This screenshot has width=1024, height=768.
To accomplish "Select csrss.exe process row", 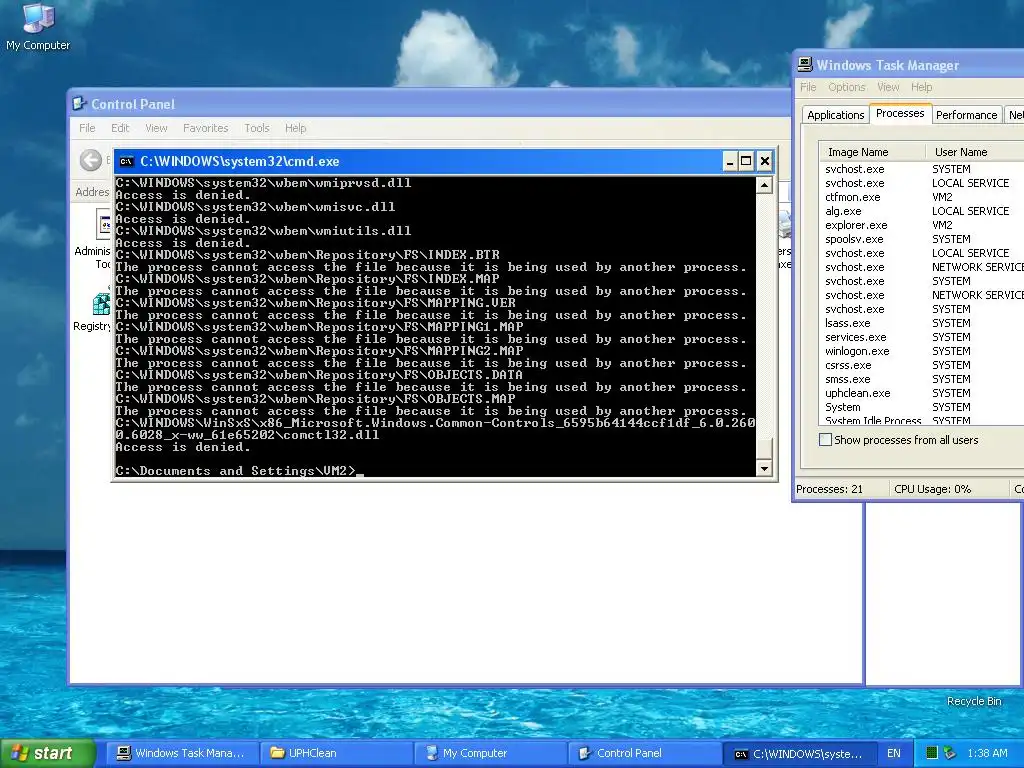I will pos(921,365).
